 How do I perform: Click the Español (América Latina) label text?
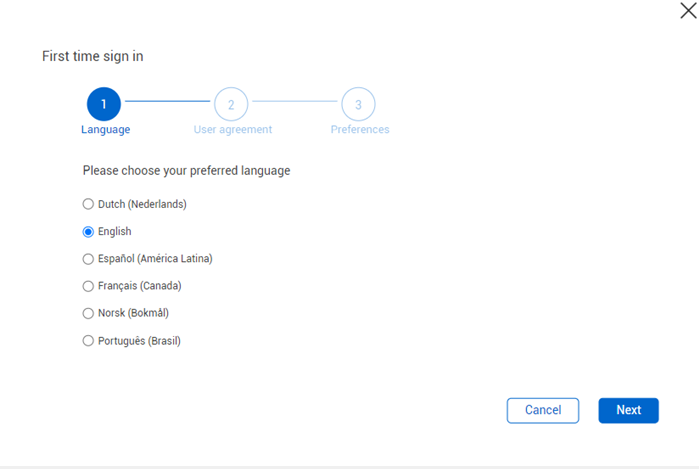[155, 258]
